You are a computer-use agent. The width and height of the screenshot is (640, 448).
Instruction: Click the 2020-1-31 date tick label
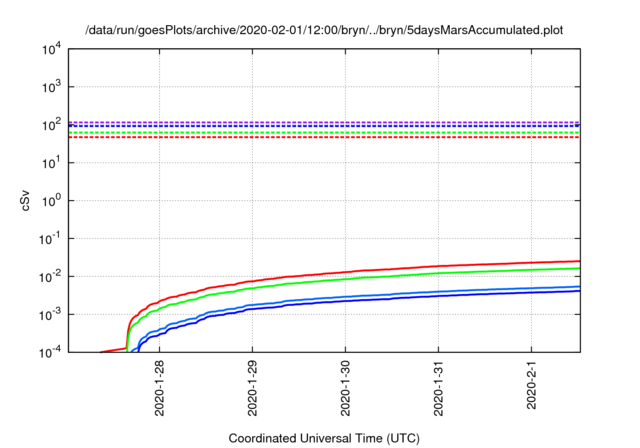point(438,388)
